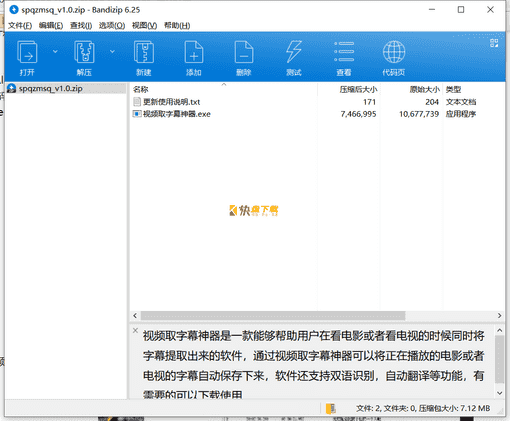Image resolution: width=510 pixels, height=421 pixels.
Task: Click the comment panel scroll down arrow
Action: pos(499,393)
